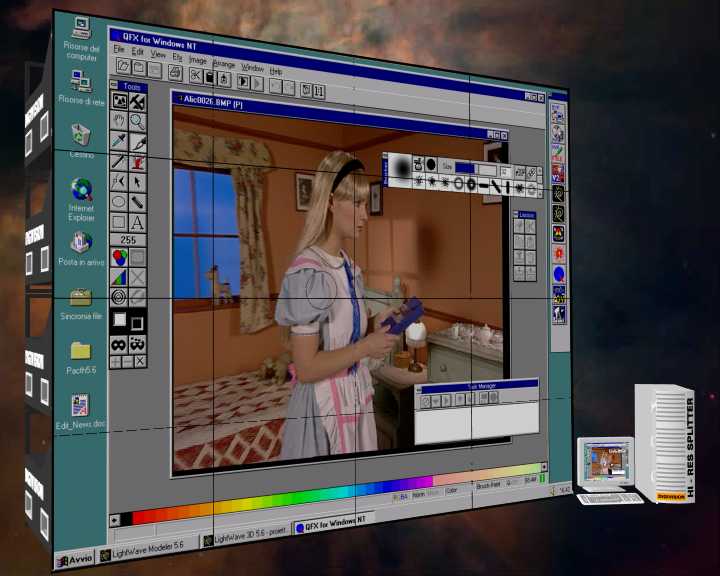Open the Edit menu in QFX
720x576 pixels.
137,51
